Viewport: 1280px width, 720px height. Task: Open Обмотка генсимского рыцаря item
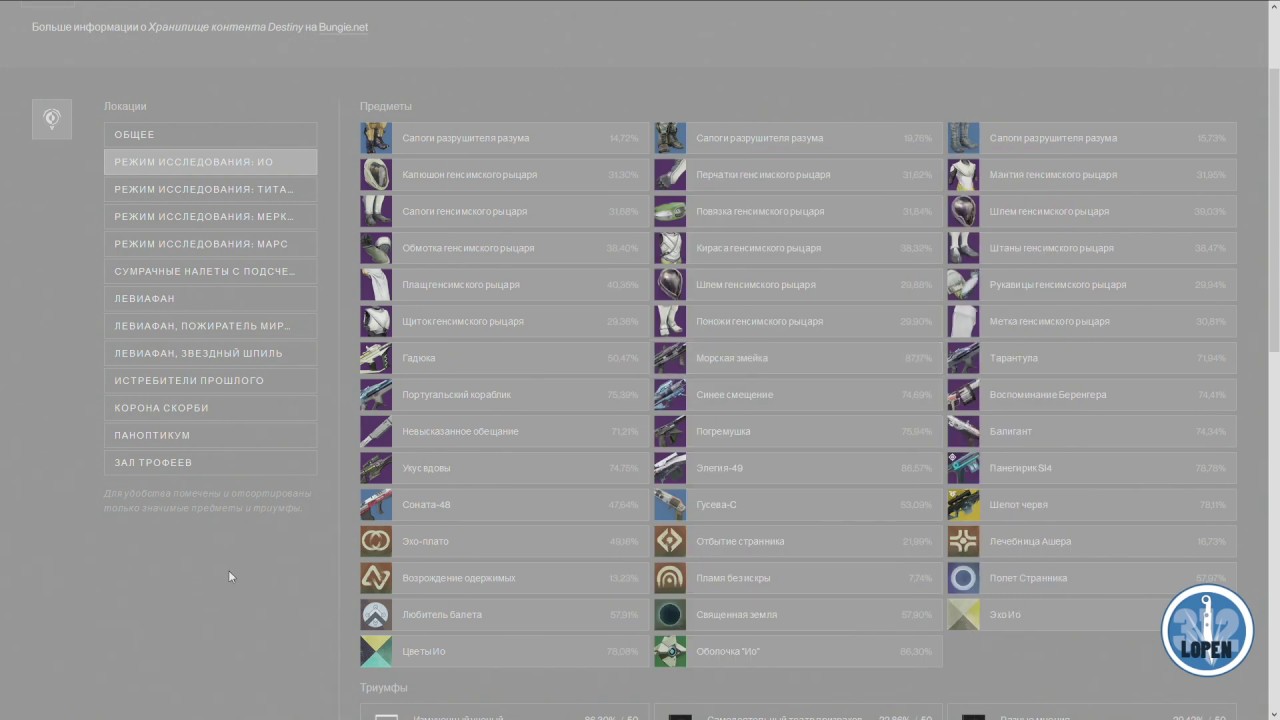point(504,248)
